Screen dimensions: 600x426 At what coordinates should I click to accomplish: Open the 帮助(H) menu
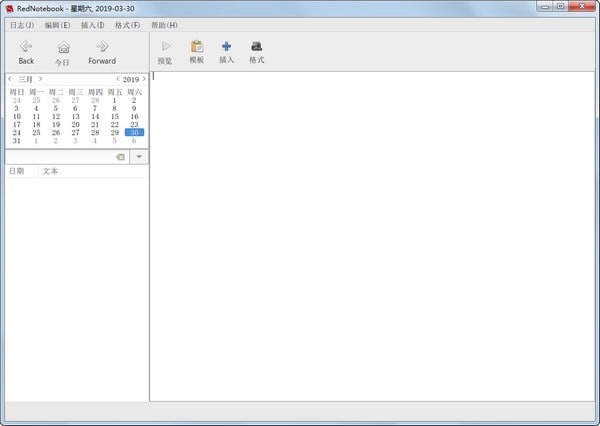[164, 24]
